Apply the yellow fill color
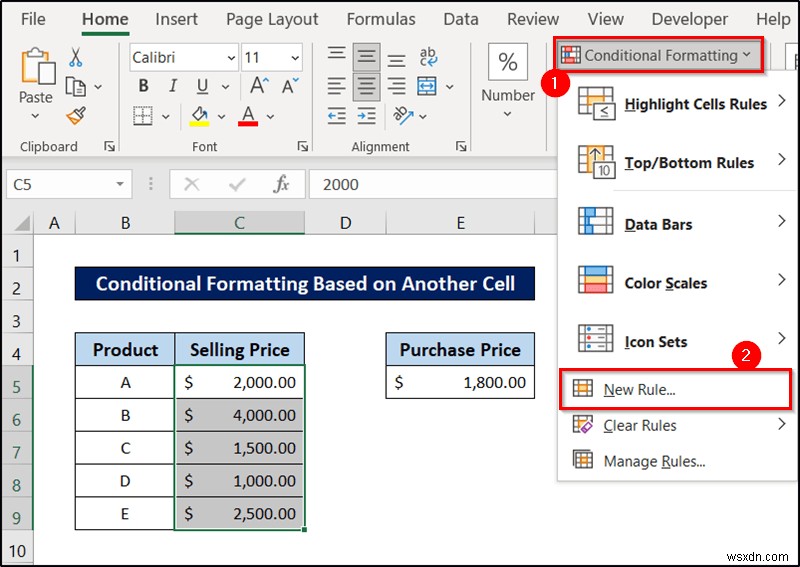The height and width of the screenshot is (567, 800). tap(199, 116)
